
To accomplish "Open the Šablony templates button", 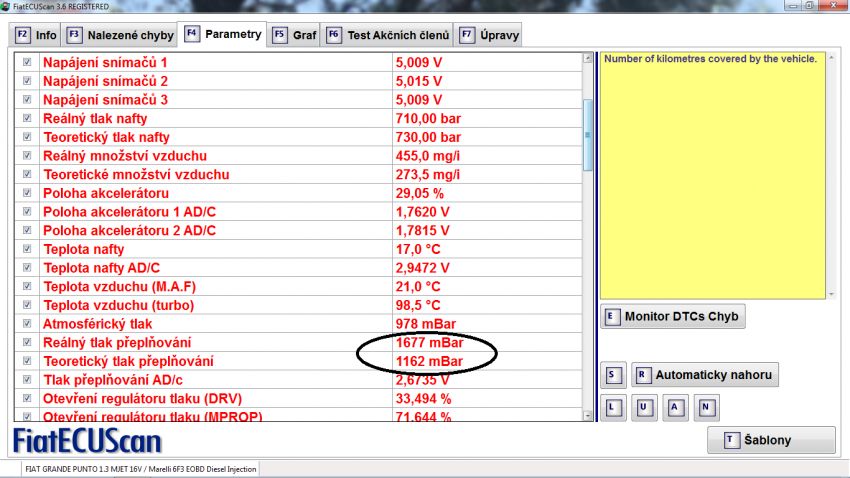I will point(771,441).
